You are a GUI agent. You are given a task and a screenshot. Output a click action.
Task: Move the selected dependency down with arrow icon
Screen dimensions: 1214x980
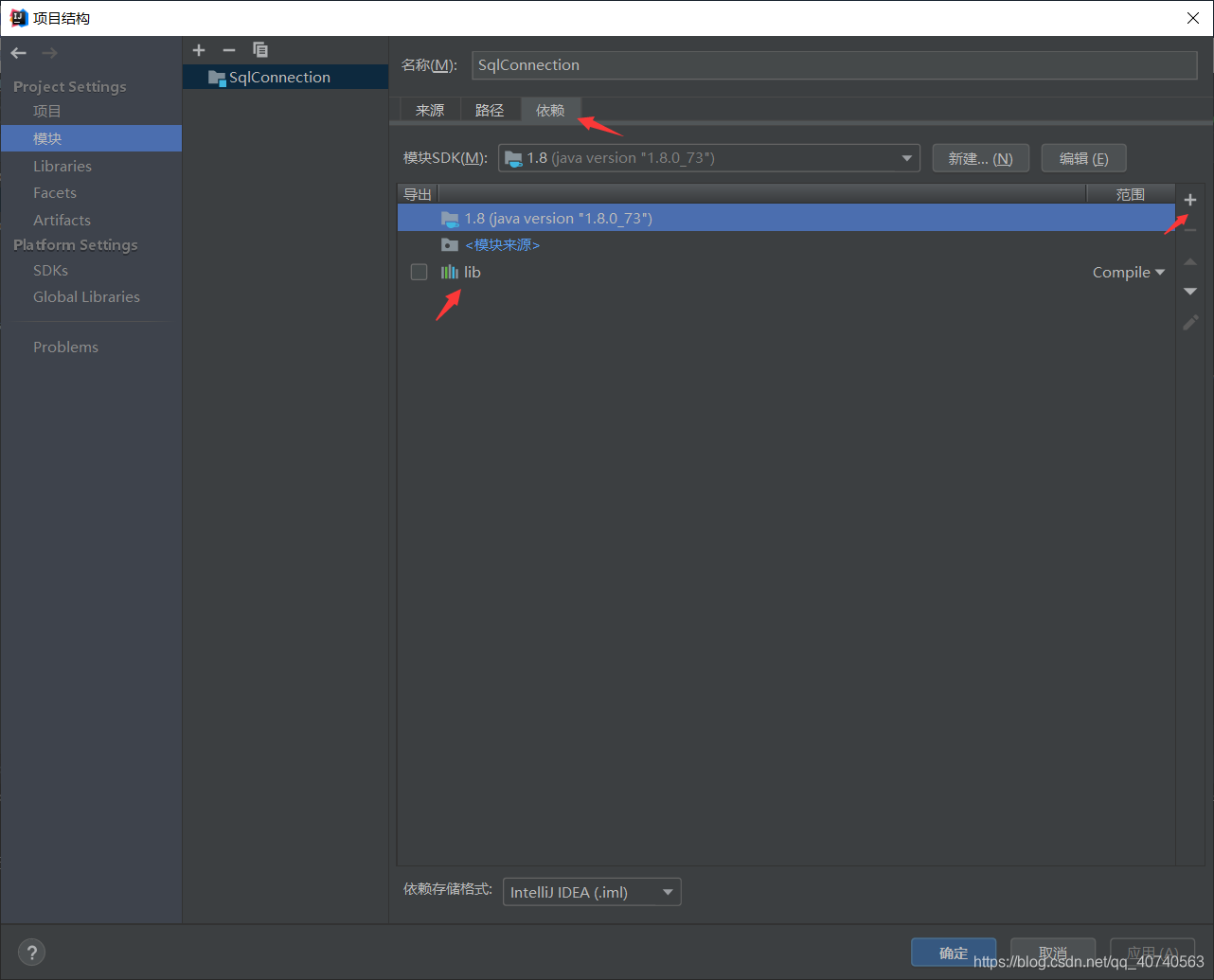(1190, 292)
